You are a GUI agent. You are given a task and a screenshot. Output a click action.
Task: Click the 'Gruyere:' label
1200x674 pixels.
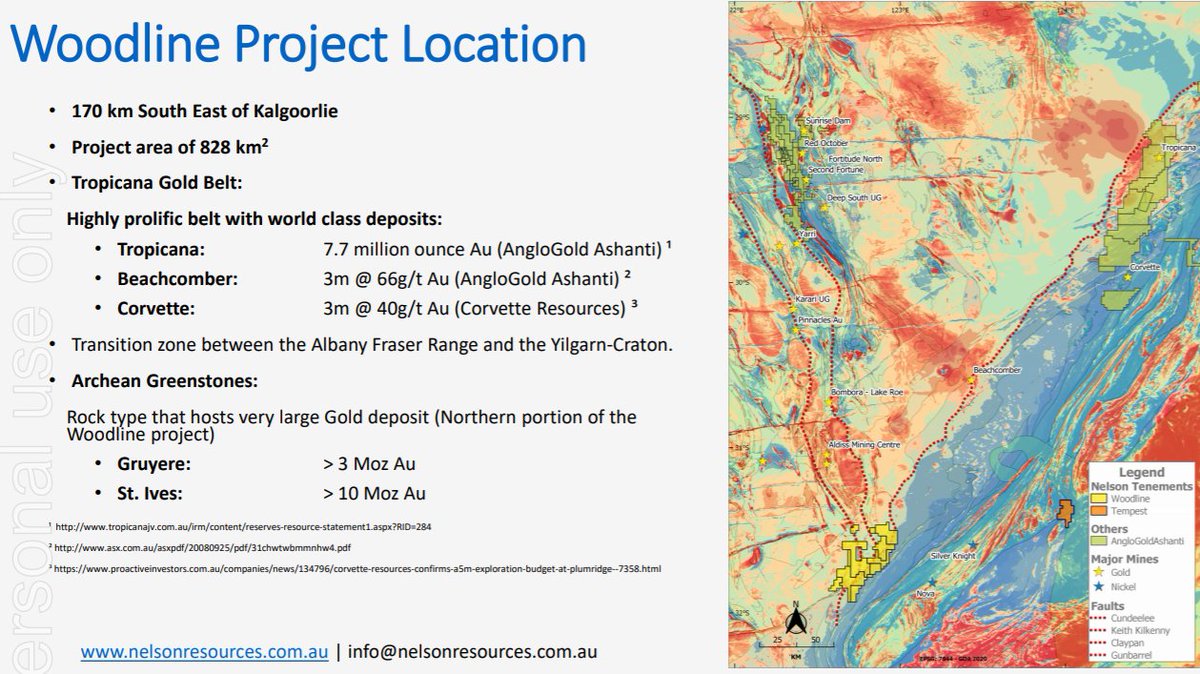tap(154, 464)
